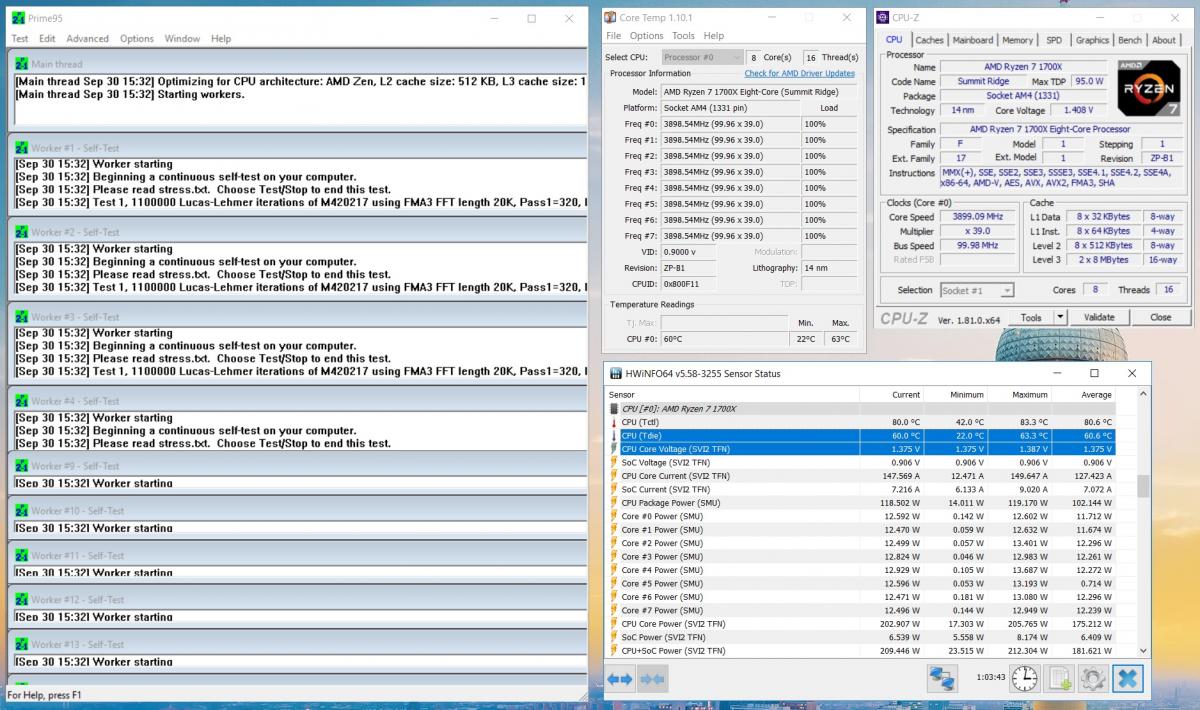Click the Current column header in HWiNFO
The image size is (1200, 710).
click(891, 395)
